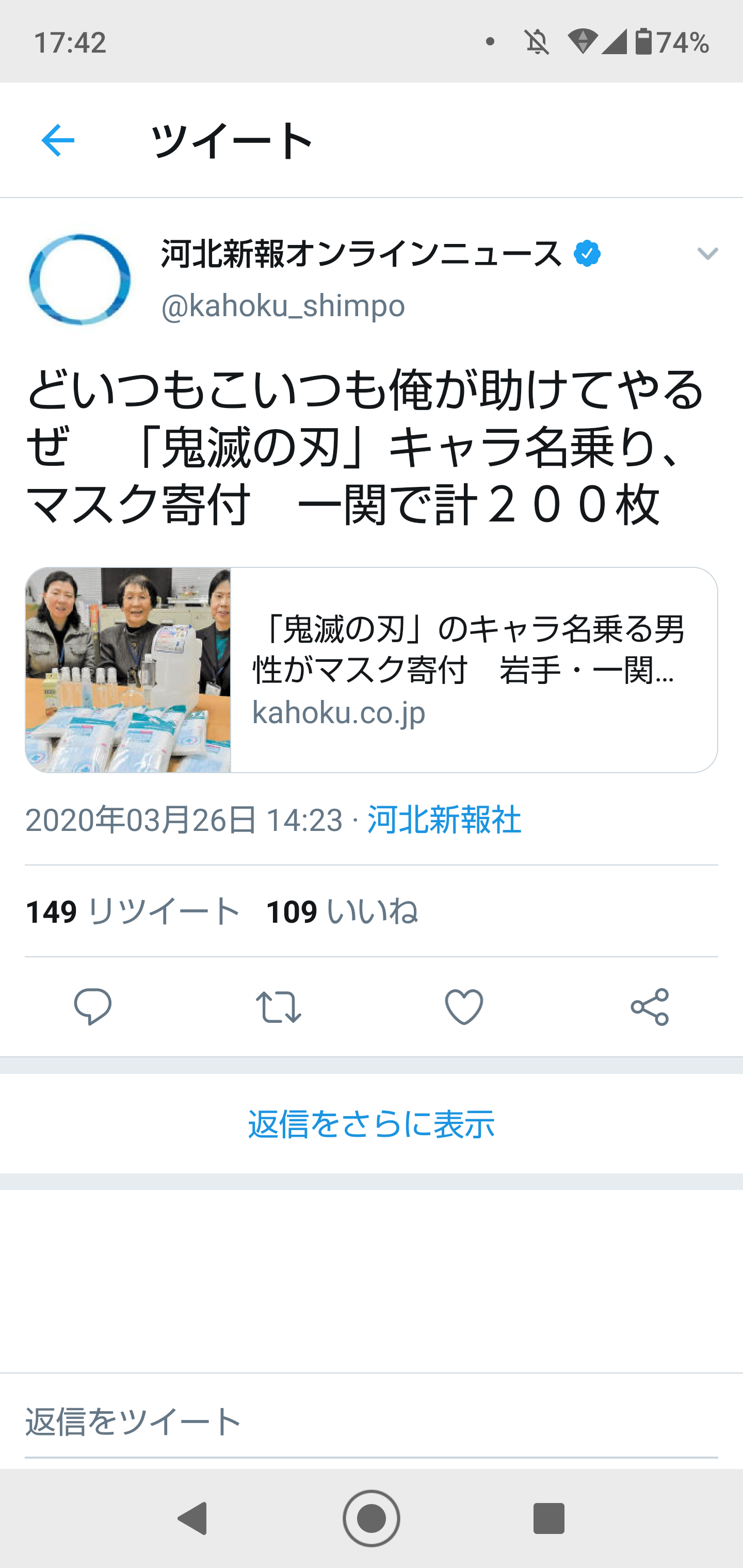Open the share icon for this tweet
This screenshot has width=743, height=1568.
(x=650, y=1007)
